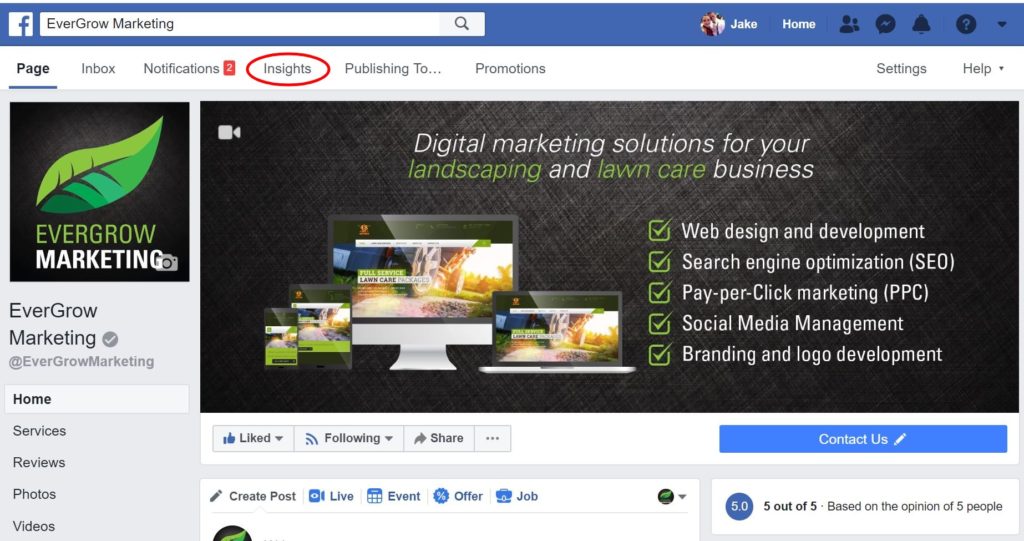Image resolution: width=1024 pixels, height=541 pixels.
Task: Open Reviews in the left sidebar
Action: coord(39,463)
